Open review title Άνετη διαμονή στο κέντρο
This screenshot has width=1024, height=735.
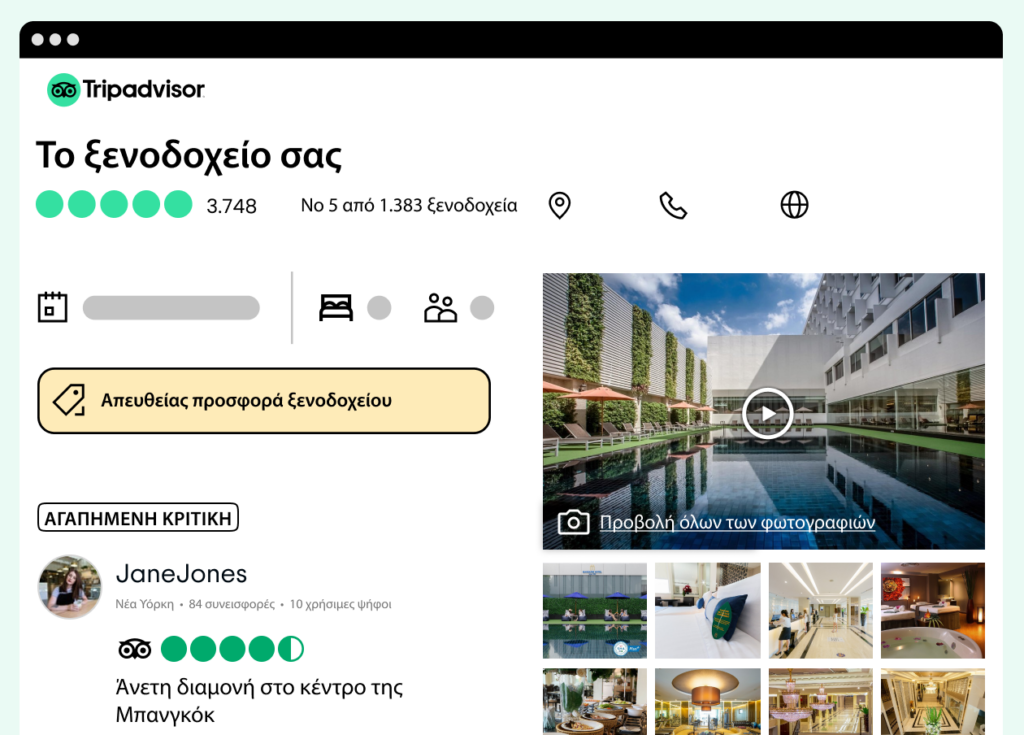tap(259, 700)
